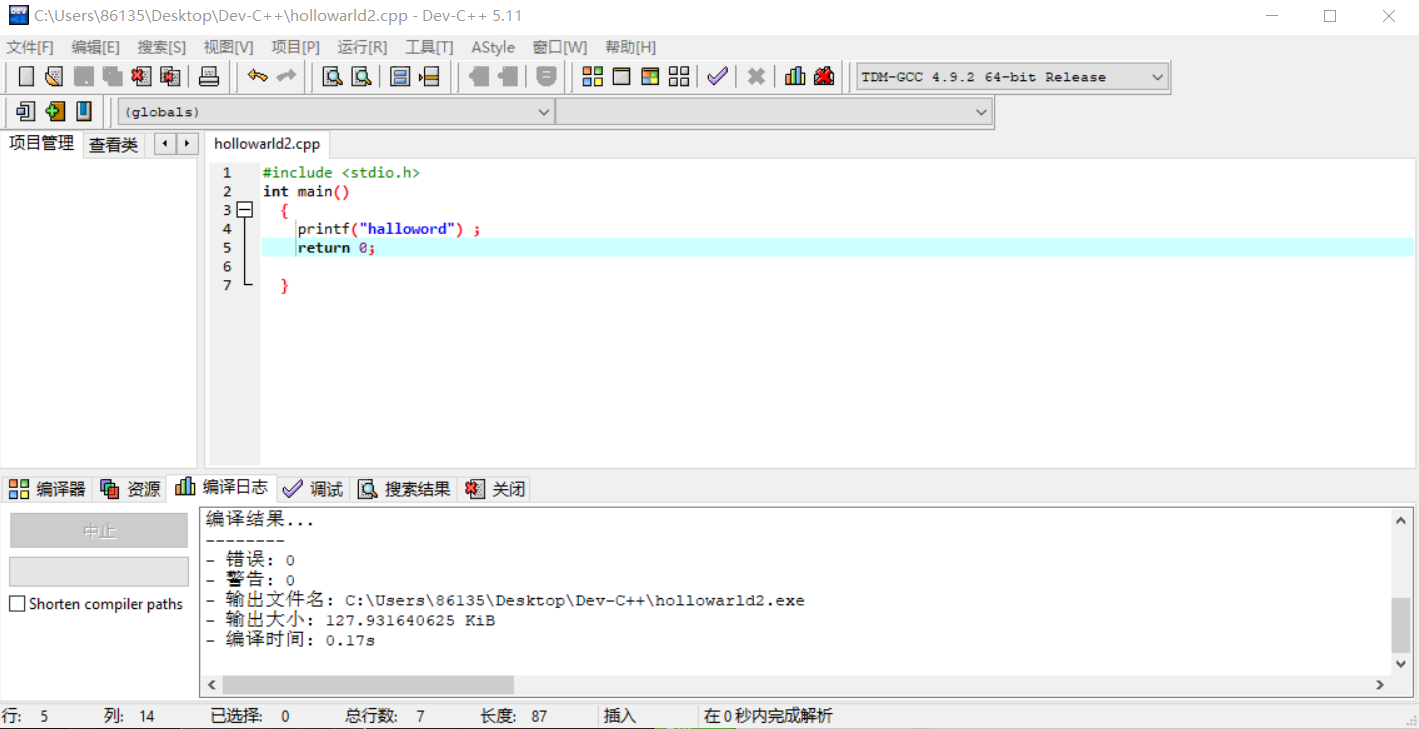Click on the #include <stdio.h> line
This screenshot has width=1419, height=729.
[x=341, y=173]
